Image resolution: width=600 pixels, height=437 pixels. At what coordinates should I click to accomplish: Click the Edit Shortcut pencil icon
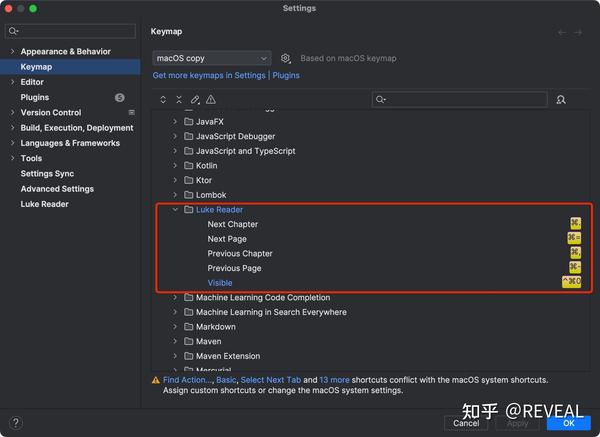[195, 100]
